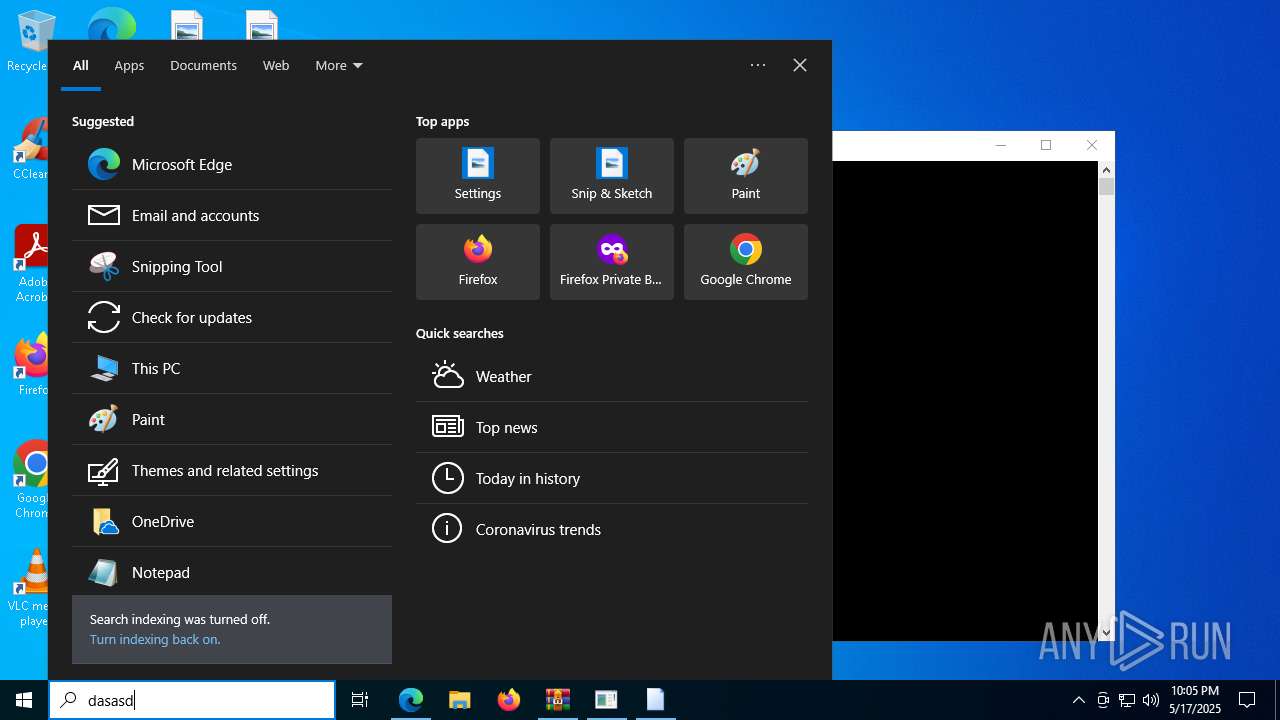Open Task View on taskbar

click(x=360, y=700)
